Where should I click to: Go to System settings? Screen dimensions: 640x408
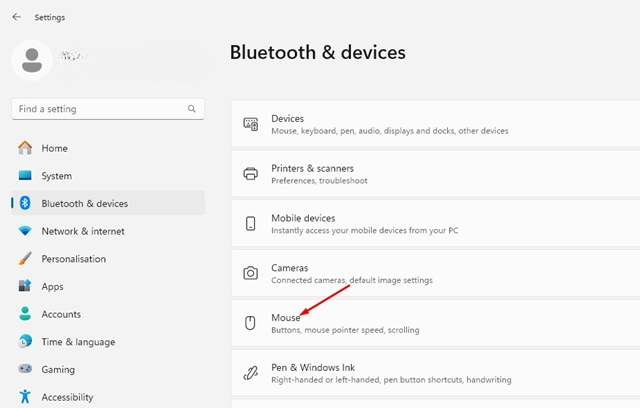coord(108,176)
